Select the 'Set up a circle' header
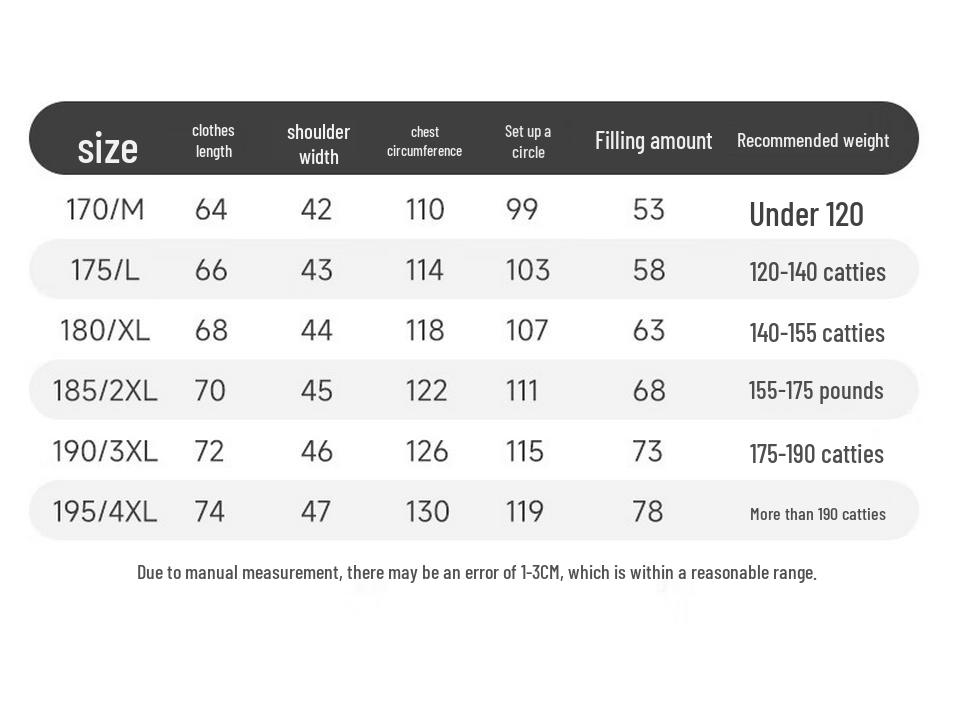953x715 pixels. tap(528, 141)
